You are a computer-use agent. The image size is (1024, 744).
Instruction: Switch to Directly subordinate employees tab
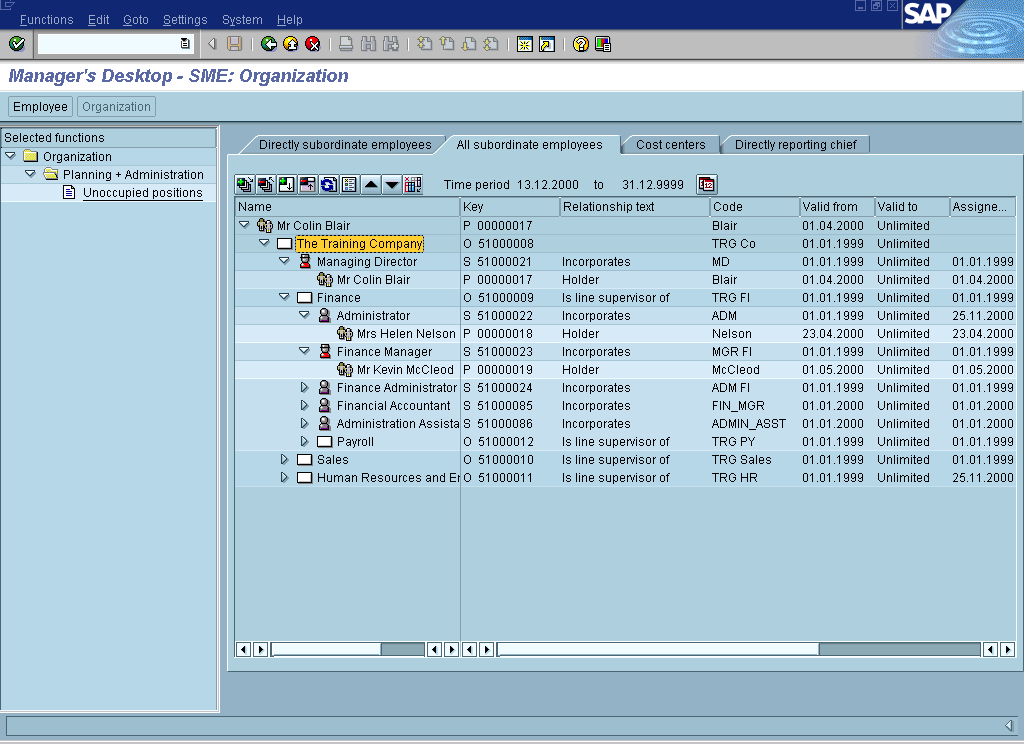345,144
